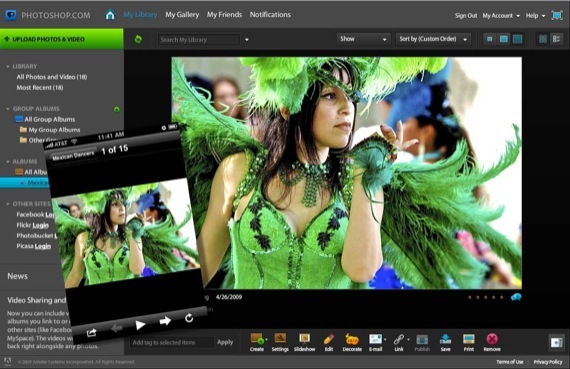The width and height of the screenshot is (570, 369).
Task: Open Terms of Use link
Action: (x=510, y=362)
